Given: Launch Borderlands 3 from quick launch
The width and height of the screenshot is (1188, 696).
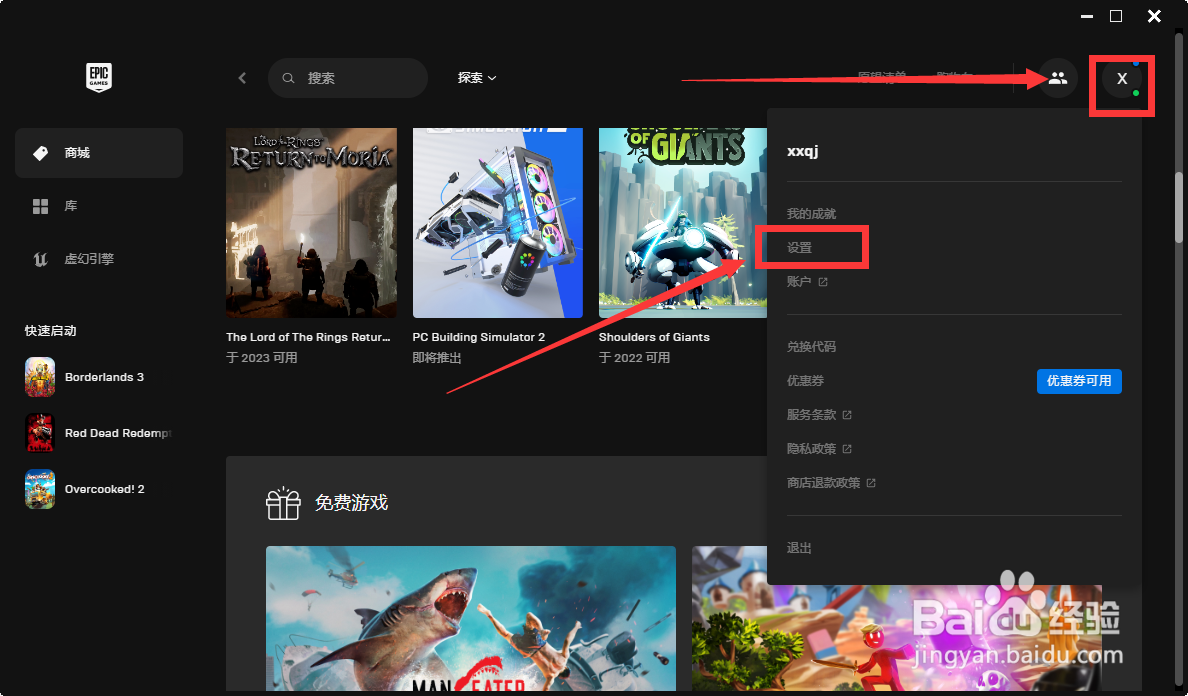Looking at the screenshot, I should [x=98, y=377].
